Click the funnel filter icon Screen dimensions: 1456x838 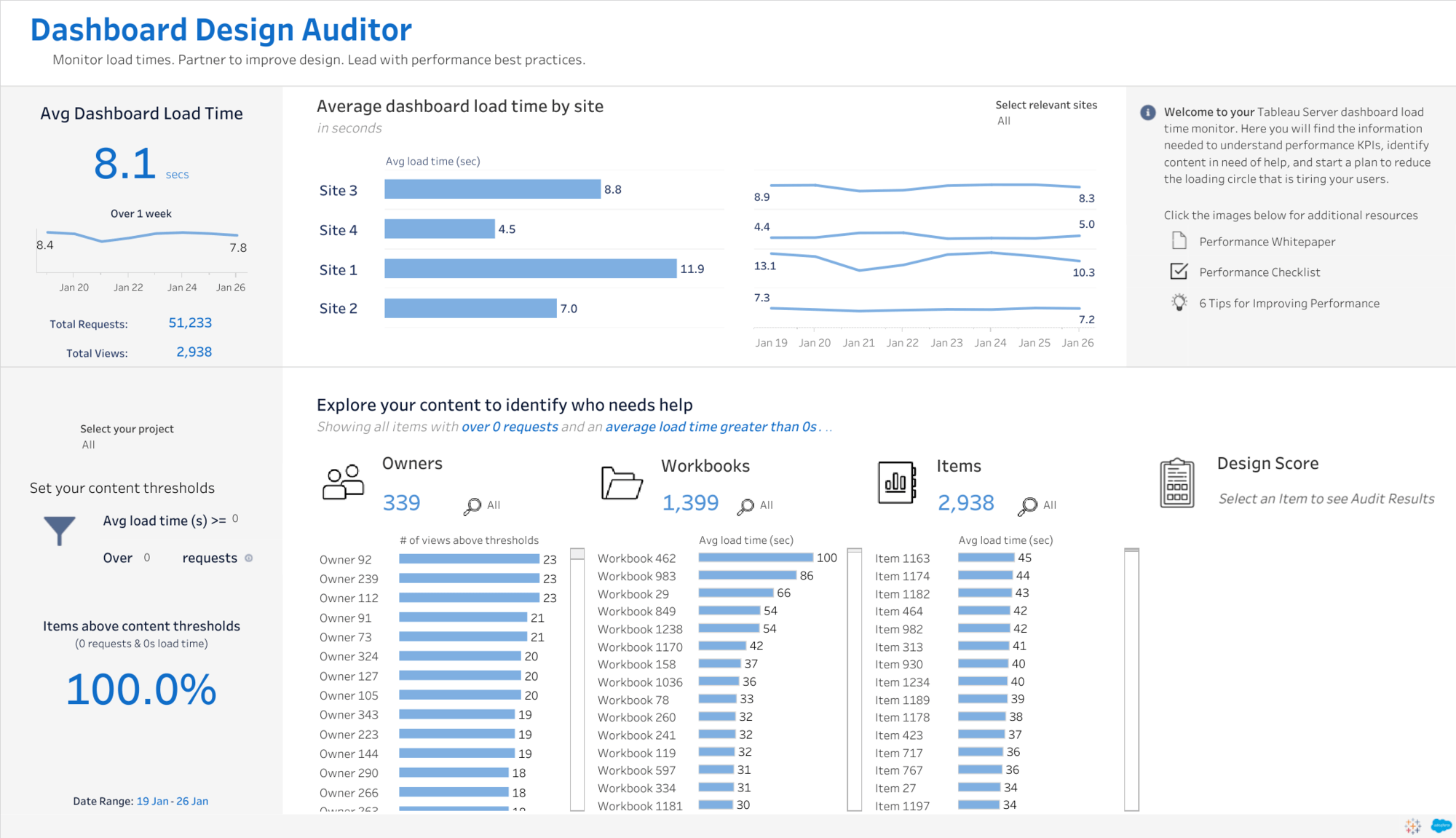59,530
